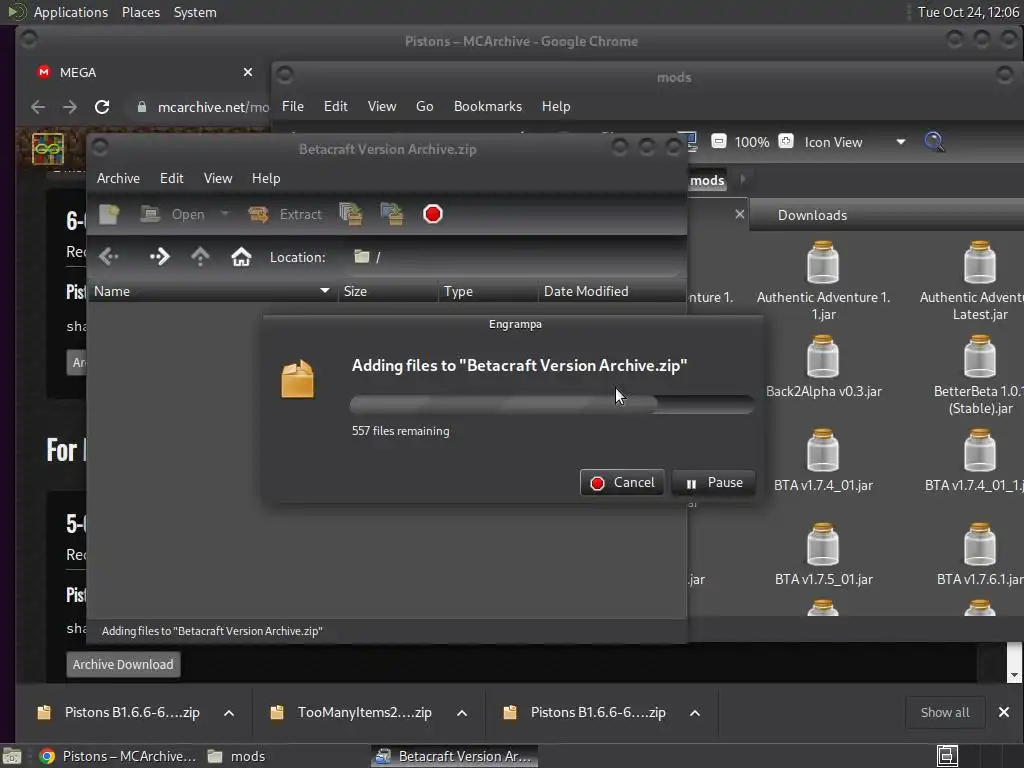
Task: Select BTA v1.7.6.1.jar file icon
Action: [980, 545]
